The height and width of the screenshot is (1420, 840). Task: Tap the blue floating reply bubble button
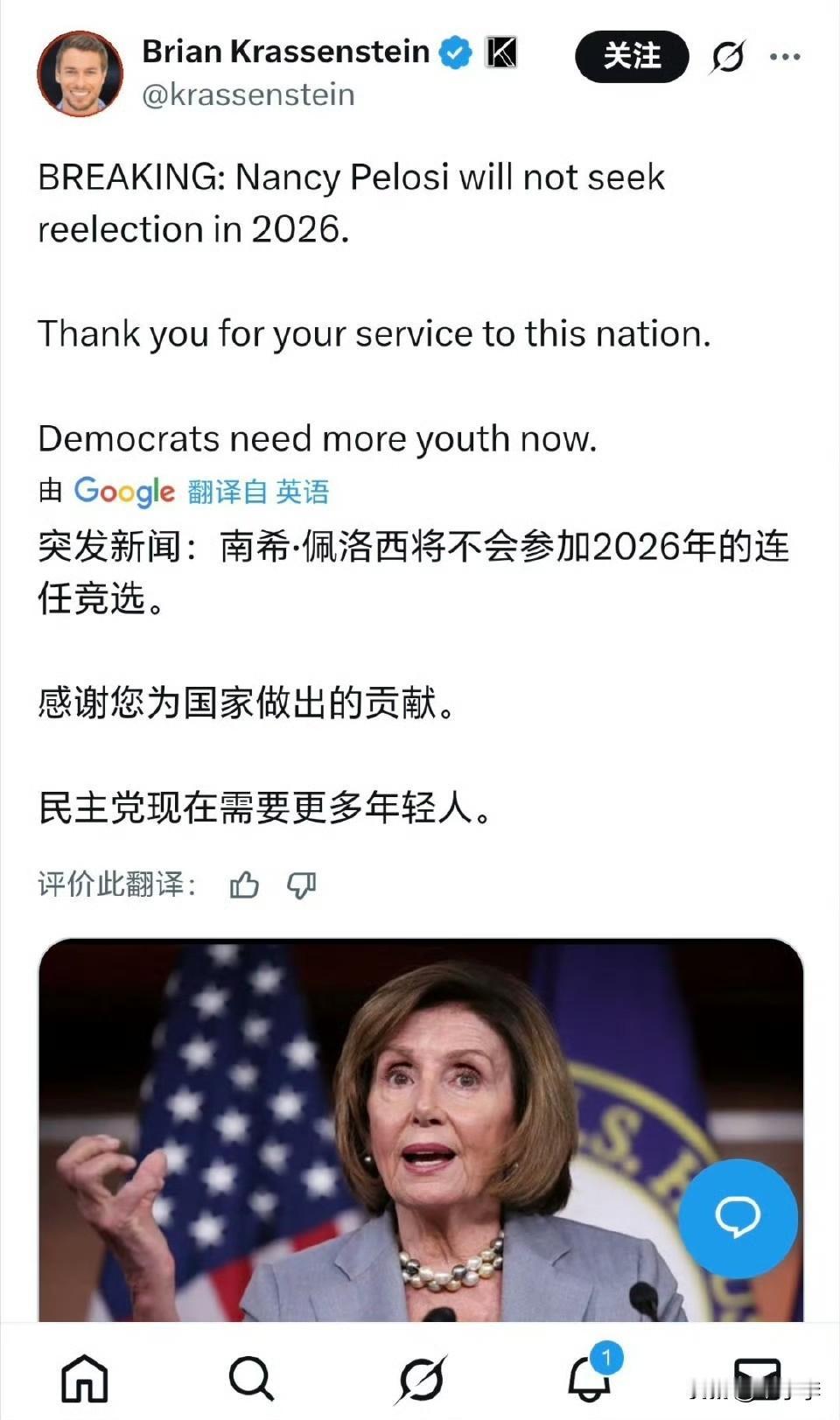738,1218
